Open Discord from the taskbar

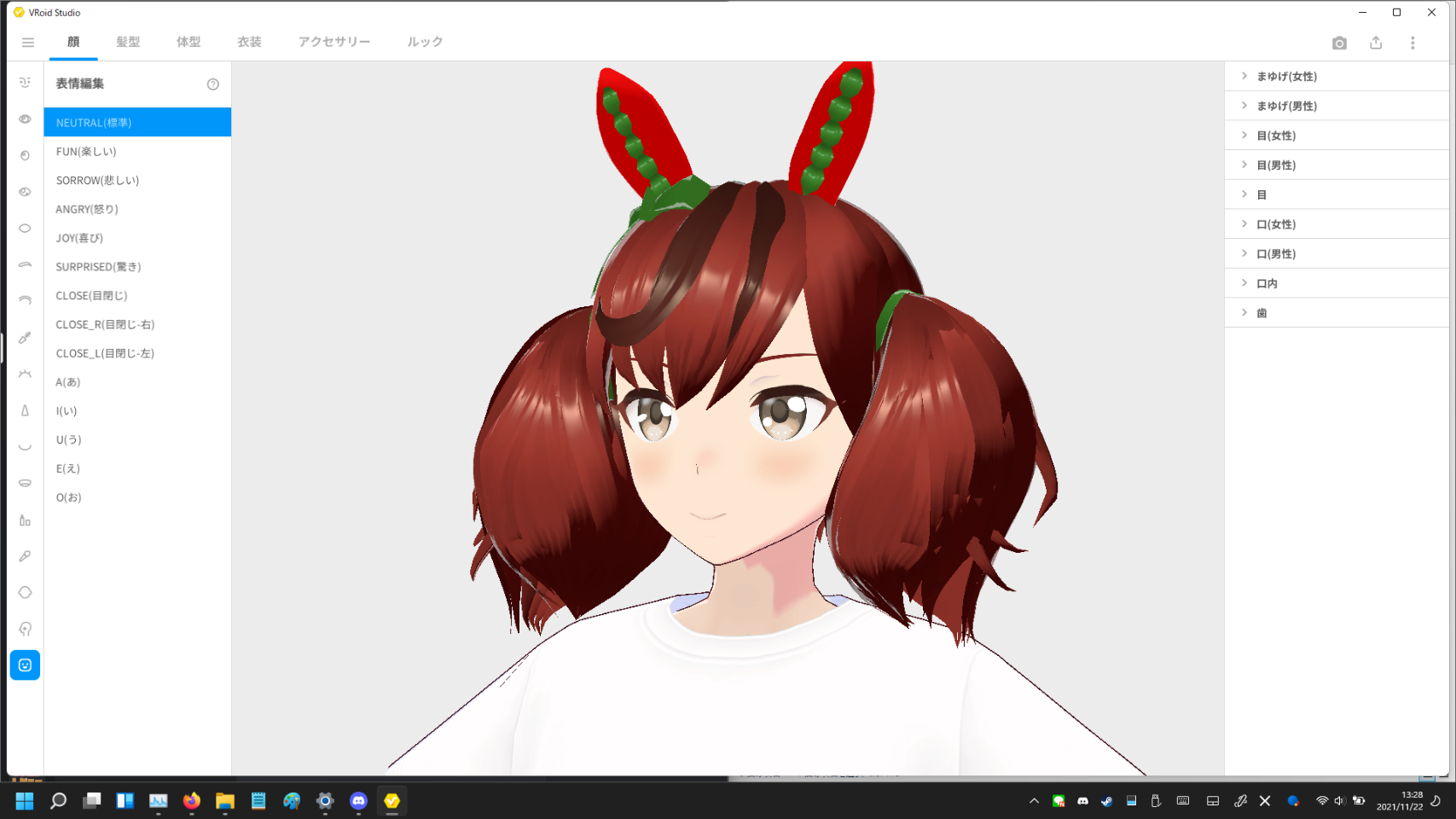pyautogui.click(x=358, y=801)
